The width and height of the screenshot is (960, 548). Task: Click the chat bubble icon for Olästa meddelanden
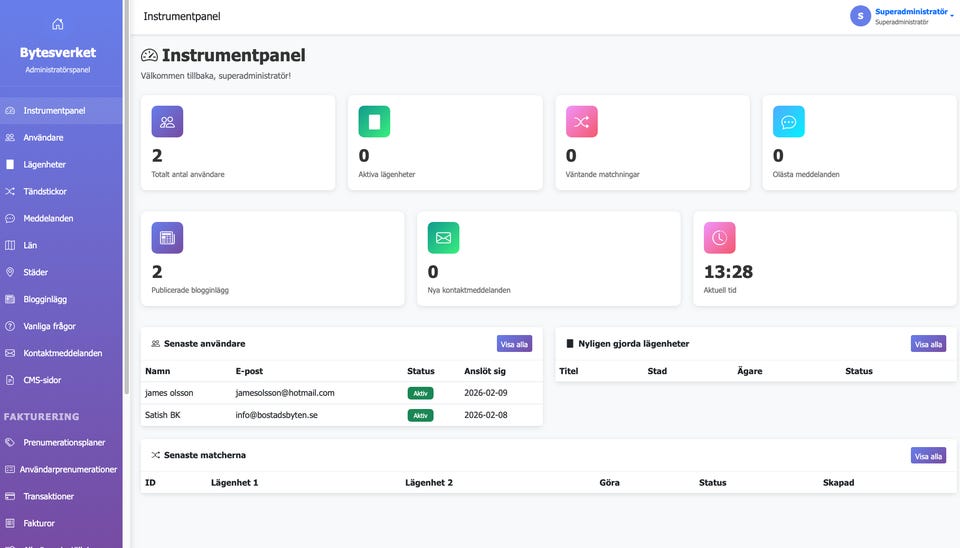pyautogui.click(x=788, y=122)
